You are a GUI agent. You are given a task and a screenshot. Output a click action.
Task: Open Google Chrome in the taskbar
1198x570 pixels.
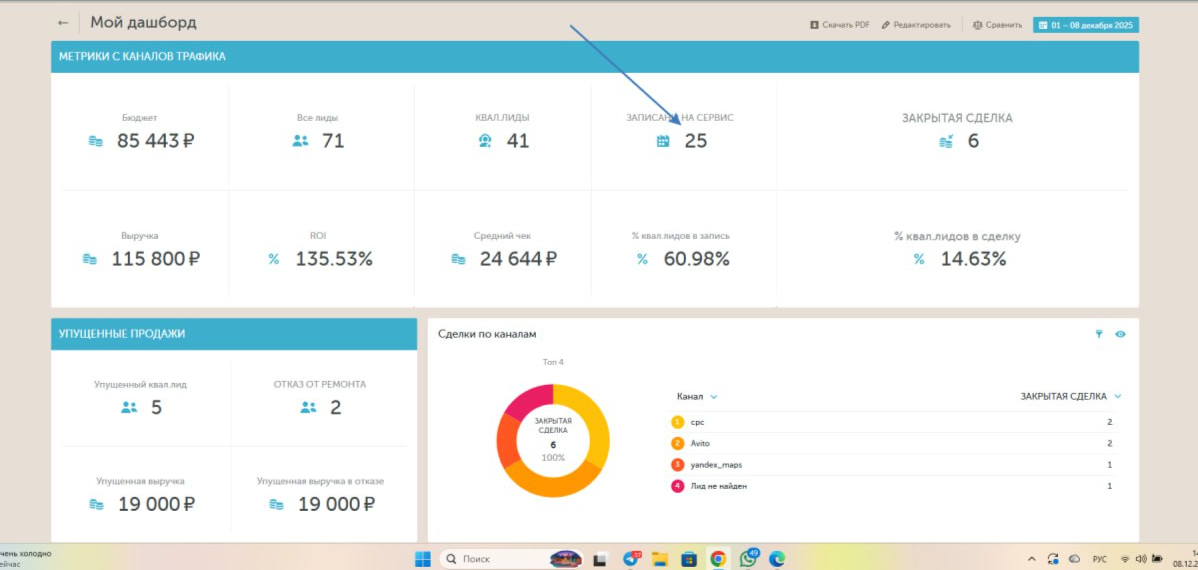pyautogui.click(x=717, y=559)
